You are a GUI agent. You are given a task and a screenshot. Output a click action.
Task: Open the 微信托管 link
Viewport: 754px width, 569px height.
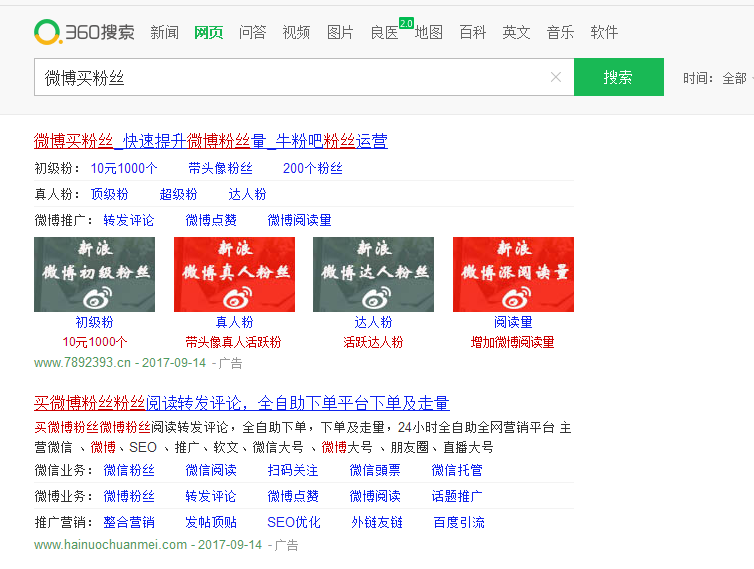457,470
